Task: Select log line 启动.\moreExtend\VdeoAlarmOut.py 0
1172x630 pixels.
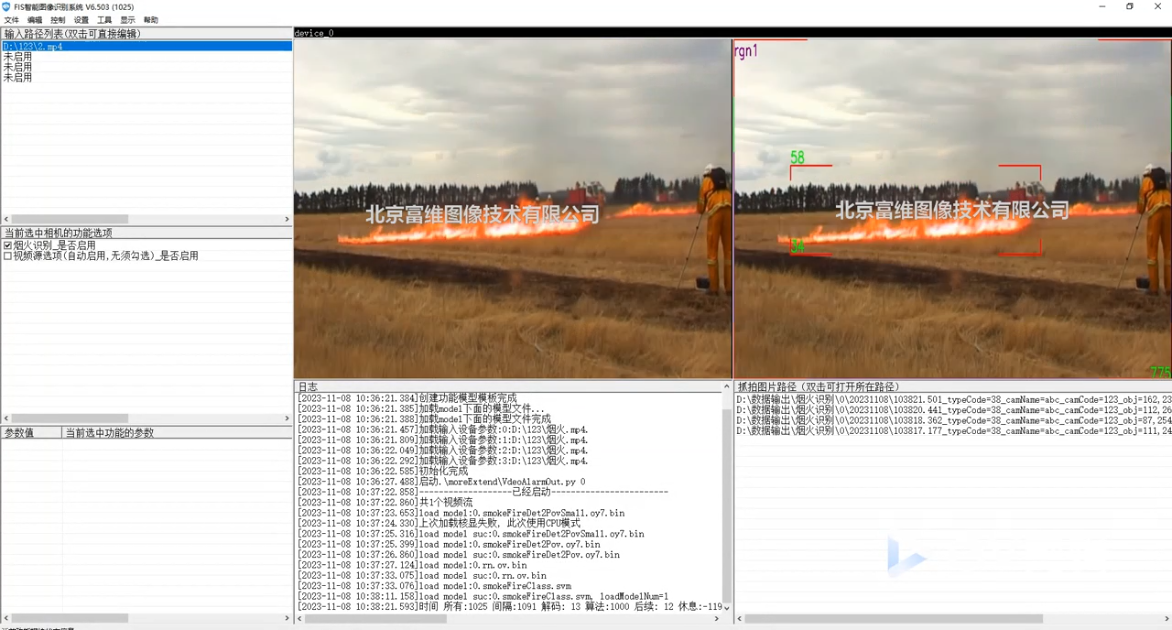Action: pyautogui.click(x=442, y=482)
